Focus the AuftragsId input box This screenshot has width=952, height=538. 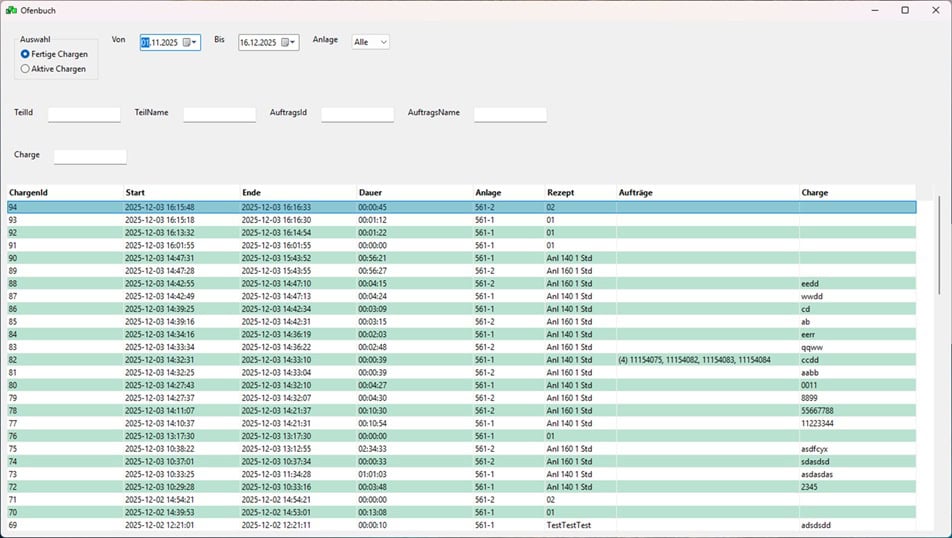tap(357, 114)
